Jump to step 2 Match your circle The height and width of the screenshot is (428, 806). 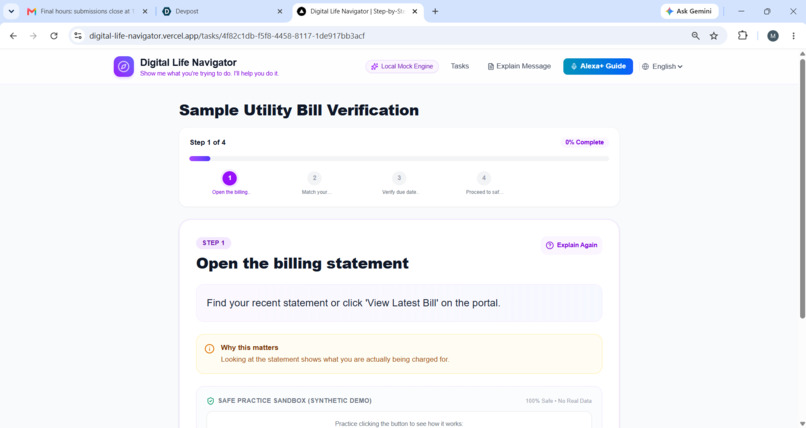point(314,178)
